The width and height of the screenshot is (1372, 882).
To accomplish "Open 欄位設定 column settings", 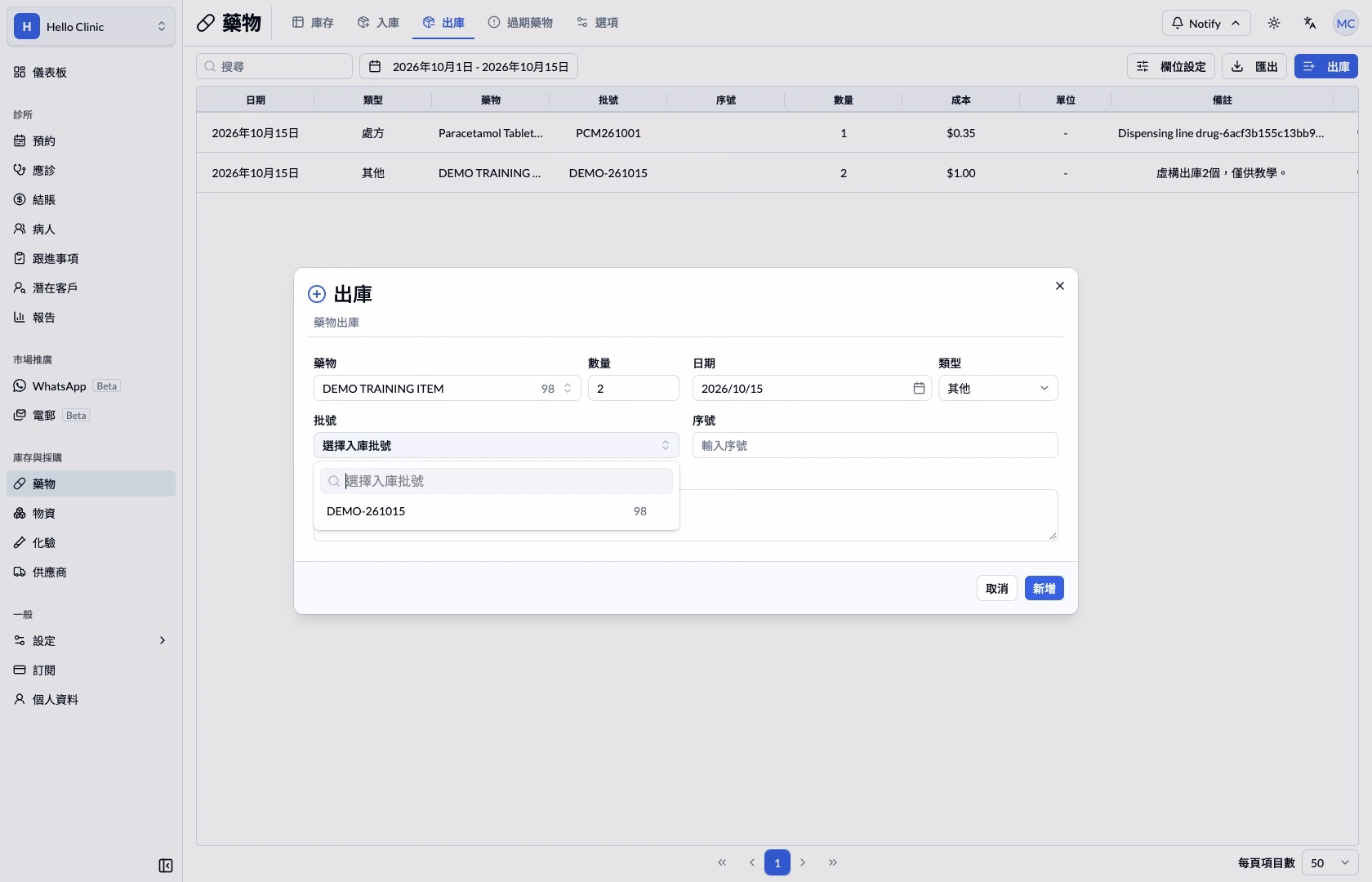I will (1171, 66).
